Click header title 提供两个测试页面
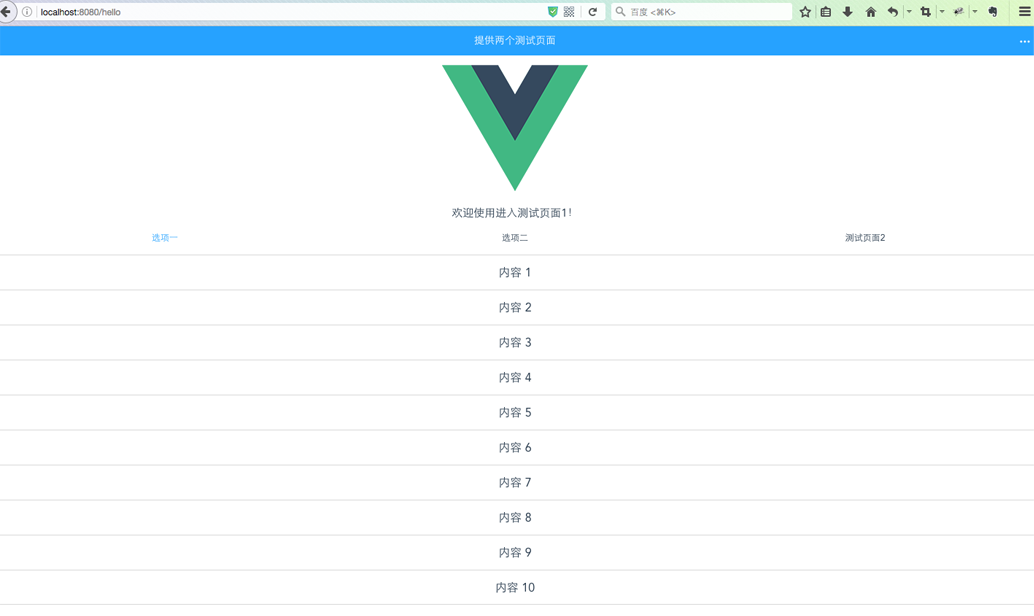The image size is (1034, 616). tap(515, 40)
